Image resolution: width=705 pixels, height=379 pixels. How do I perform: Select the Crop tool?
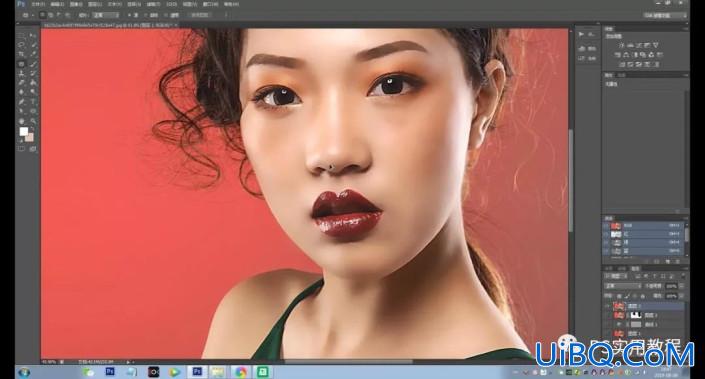(22, 54)
